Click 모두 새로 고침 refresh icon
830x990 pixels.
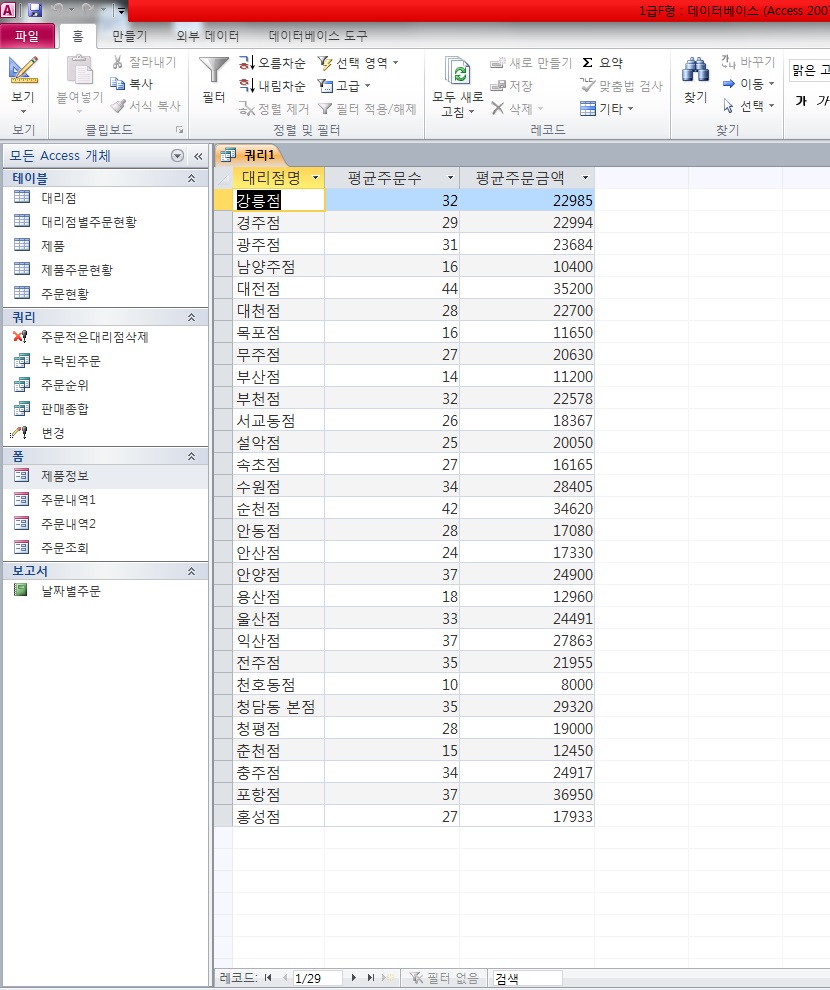click(x=459, y=71)
